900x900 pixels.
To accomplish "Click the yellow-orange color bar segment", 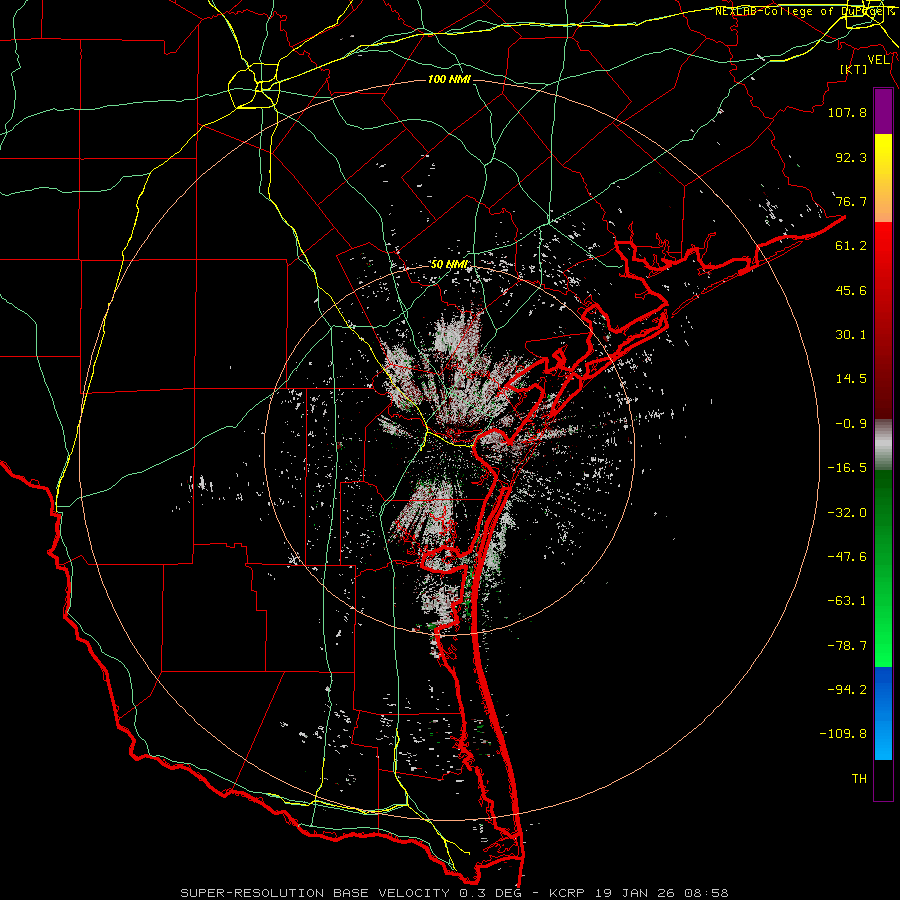I will coord(883,178).
